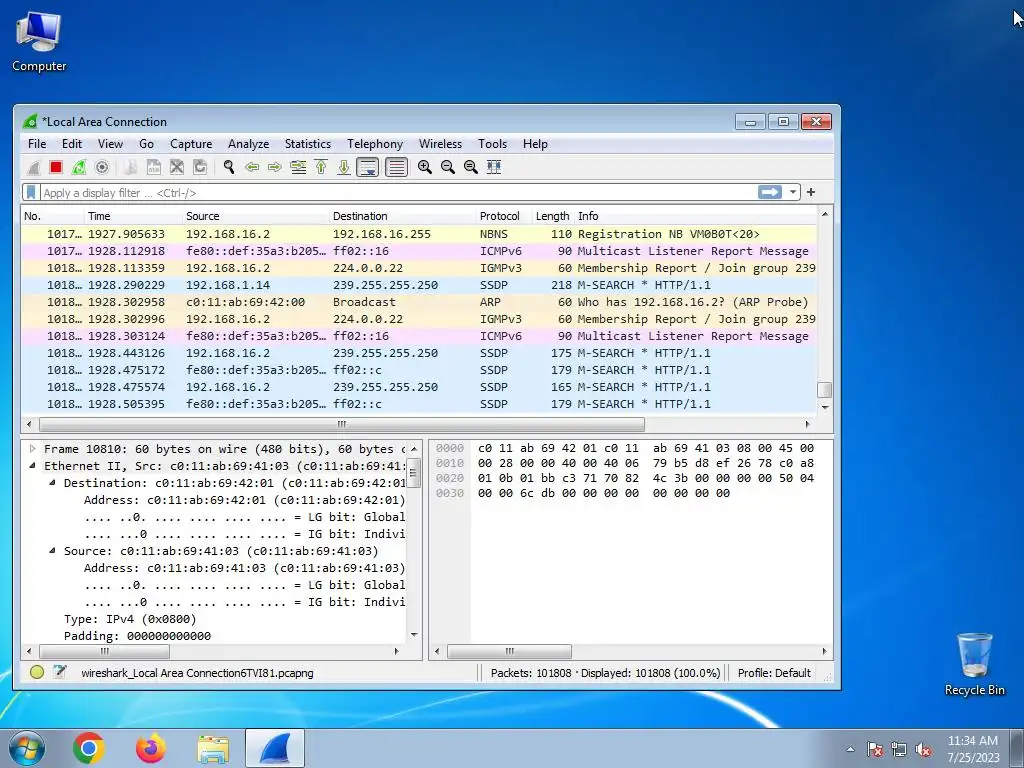Click the Profile: Default status text

(774, 673)
